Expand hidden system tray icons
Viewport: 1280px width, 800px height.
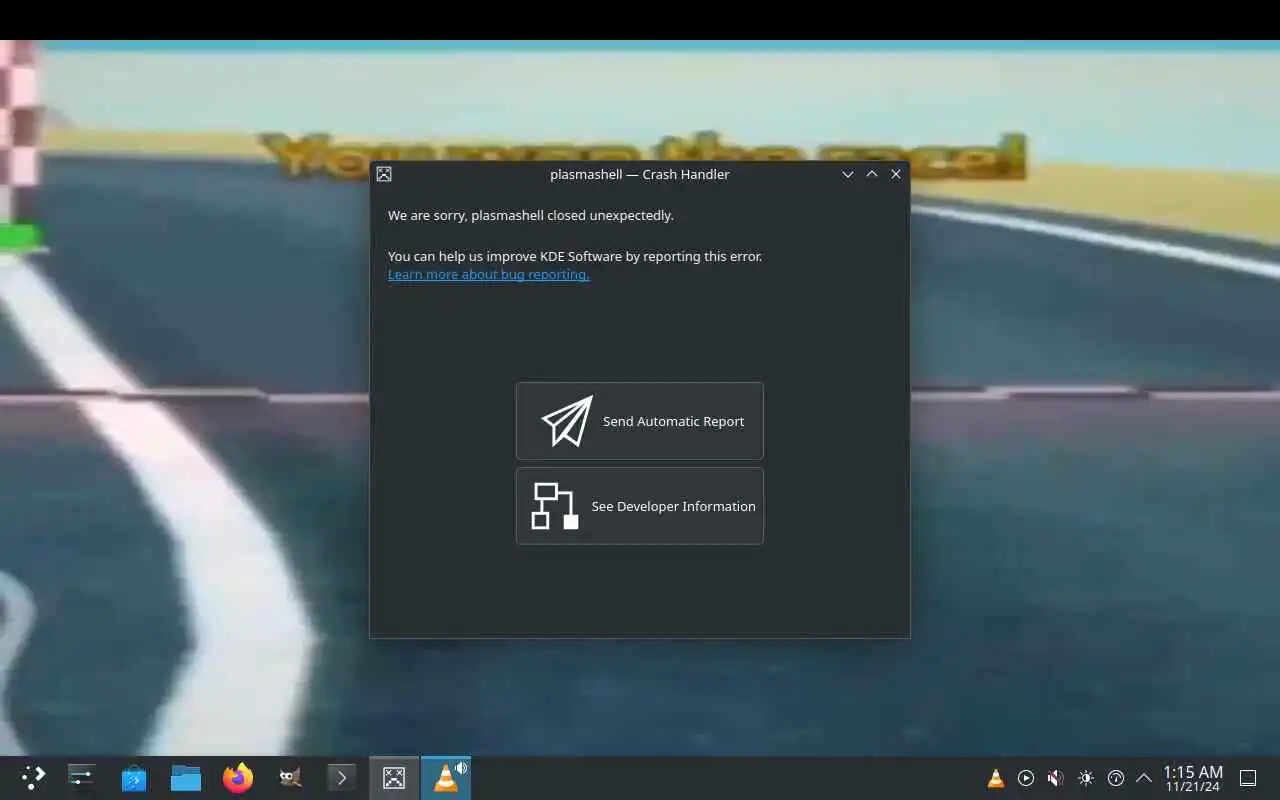(x=1144, y=778)
